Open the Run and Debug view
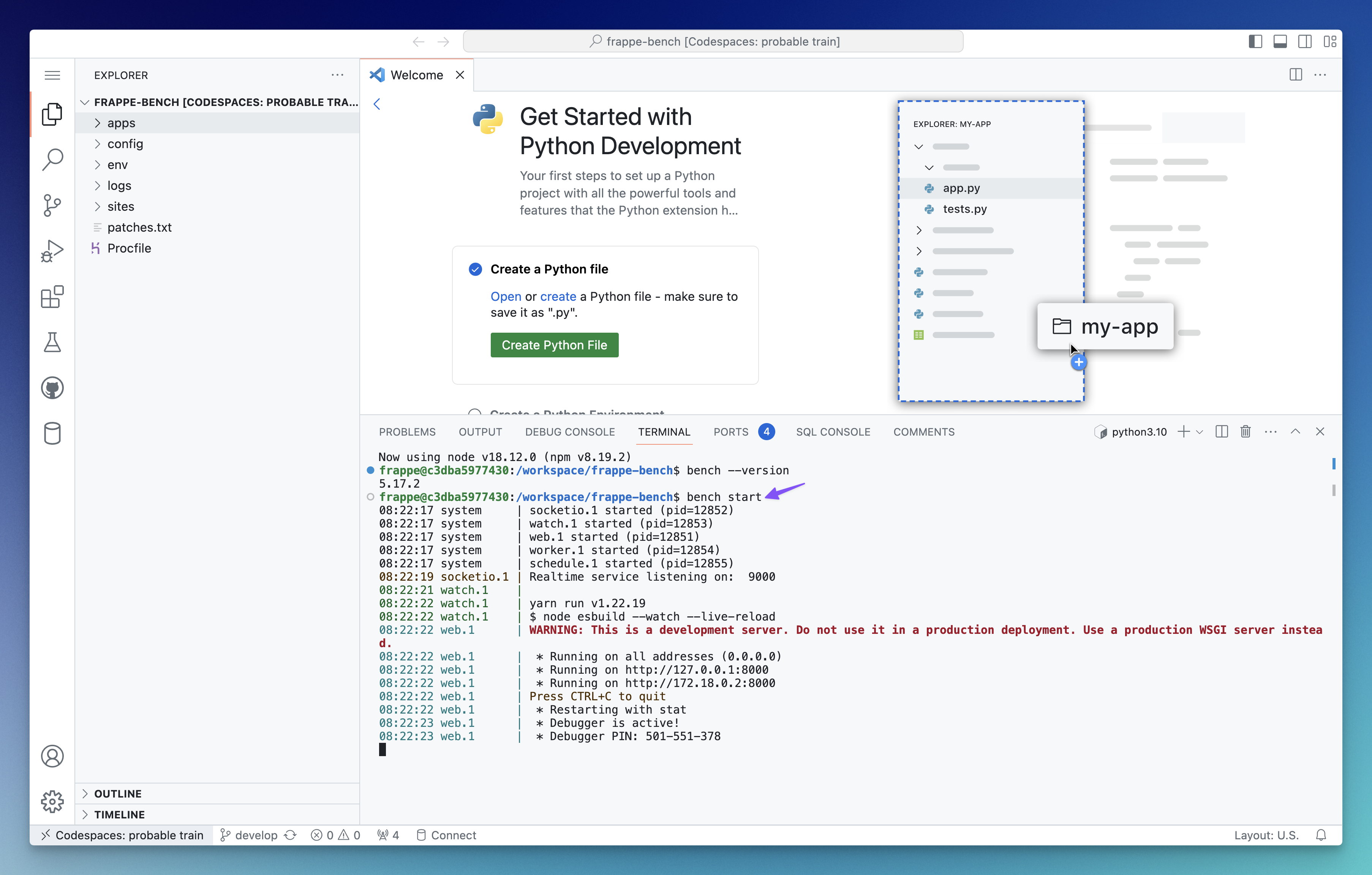The image size is (1372, 875). [52, 251]
